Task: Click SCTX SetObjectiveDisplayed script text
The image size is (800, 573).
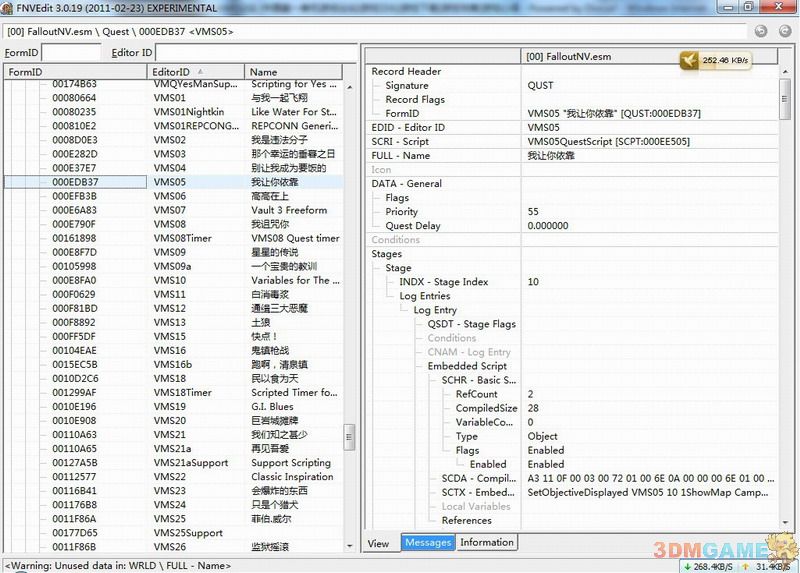Action: tap(648, 492)
